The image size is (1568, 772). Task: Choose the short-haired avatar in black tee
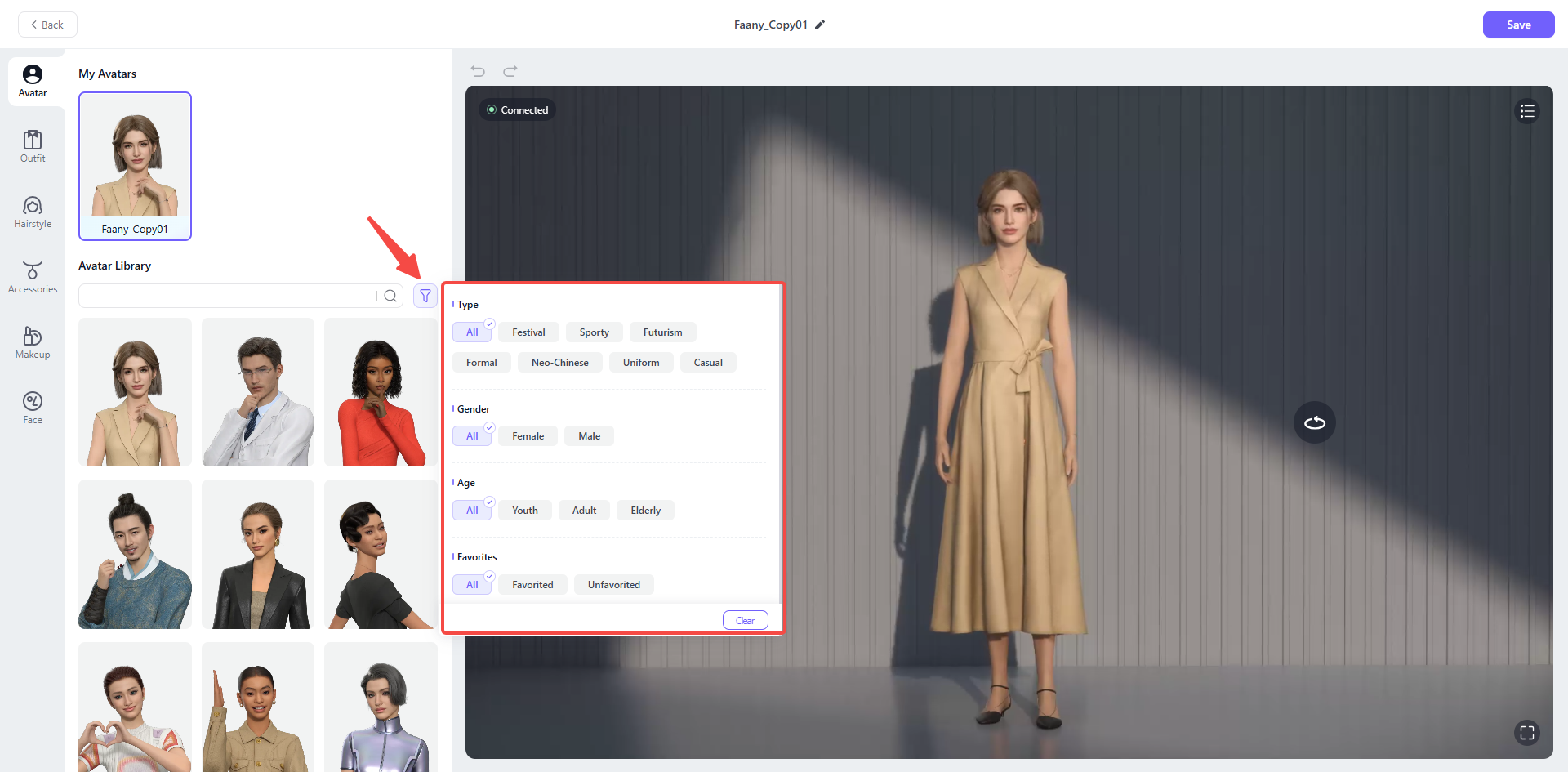tap(381, 554)
